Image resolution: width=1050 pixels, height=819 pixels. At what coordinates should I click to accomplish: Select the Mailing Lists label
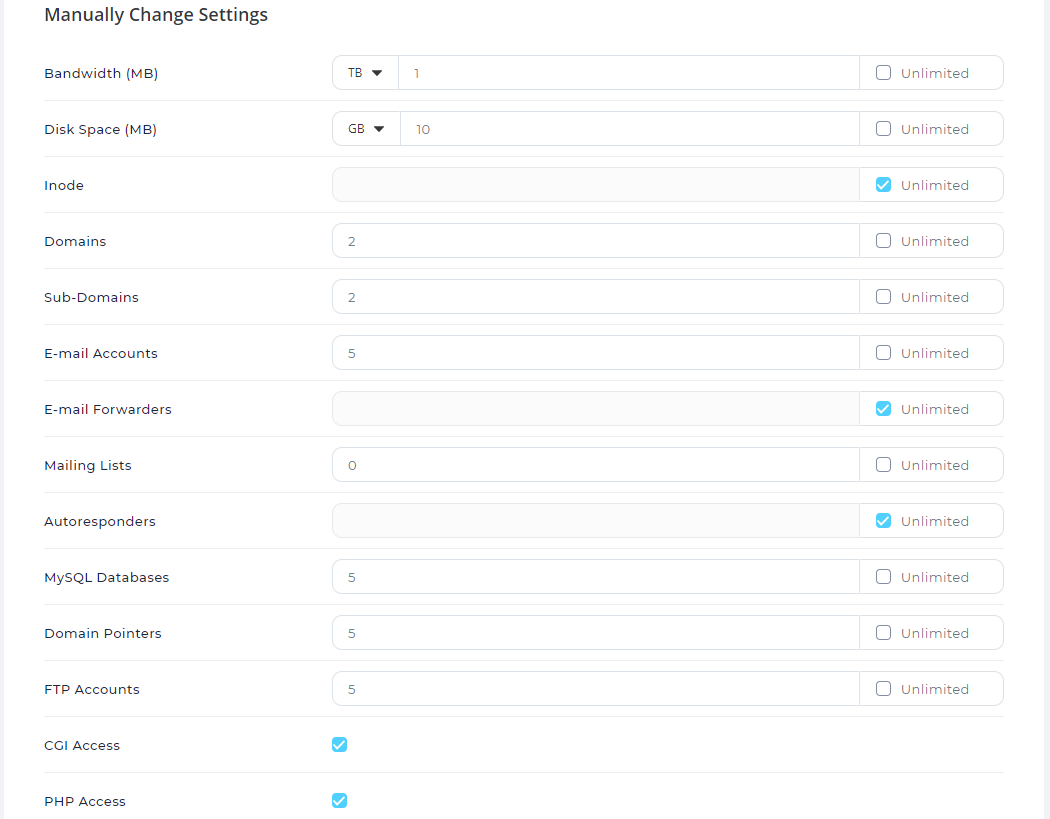[88, 465]
